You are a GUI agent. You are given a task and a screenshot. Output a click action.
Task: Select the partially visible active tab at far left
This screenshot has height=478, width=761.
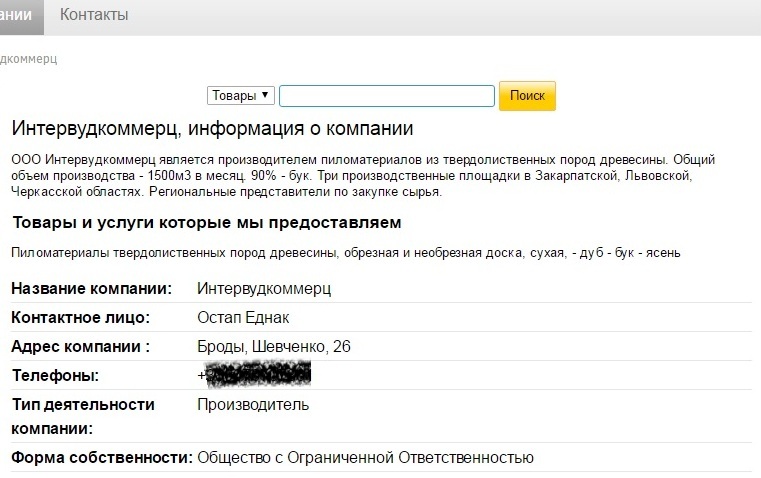coord(20,16)
